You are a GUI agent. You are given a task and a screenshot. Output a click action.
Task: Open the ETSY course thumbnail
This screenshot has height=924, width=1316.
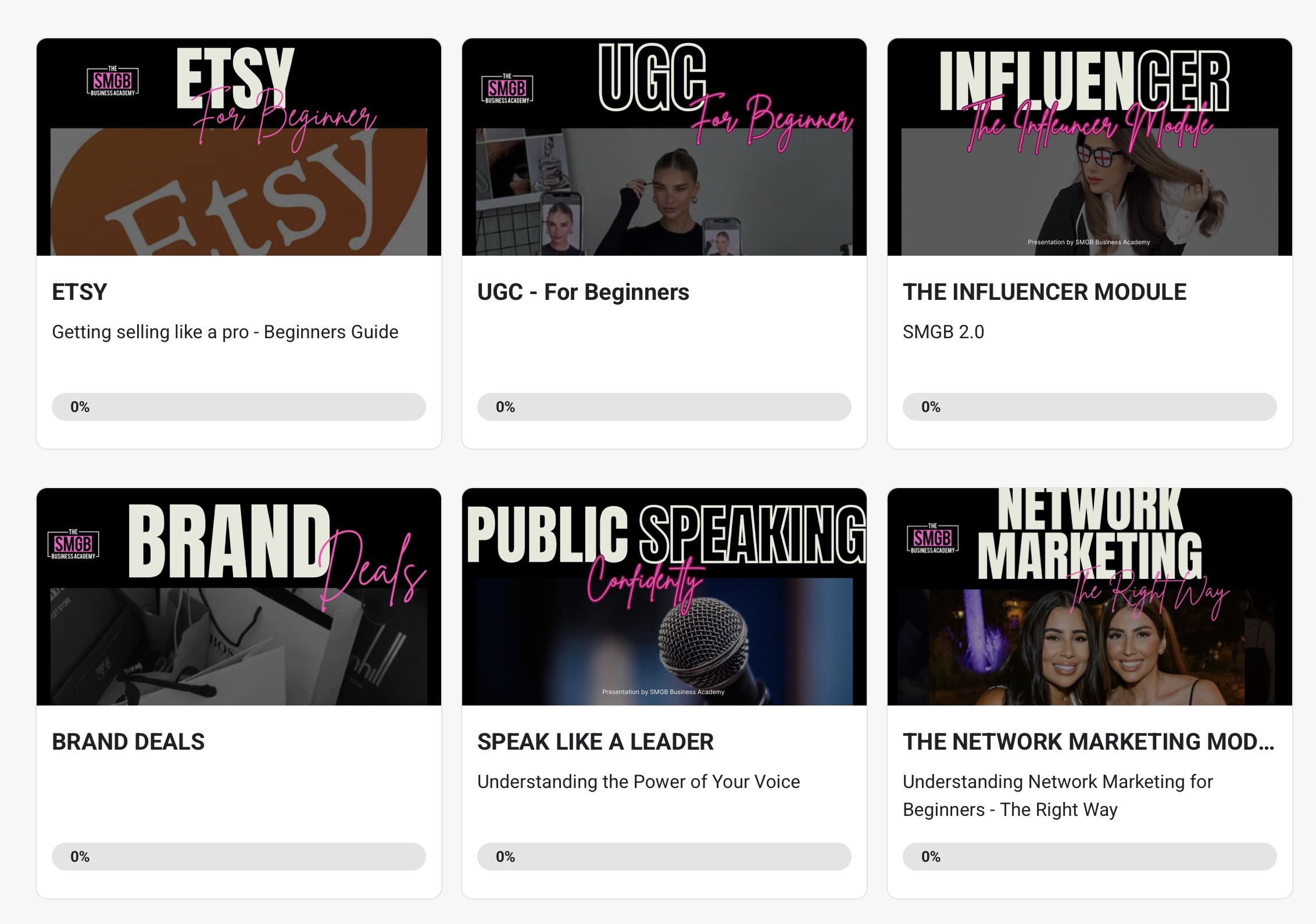pos(239,147)
